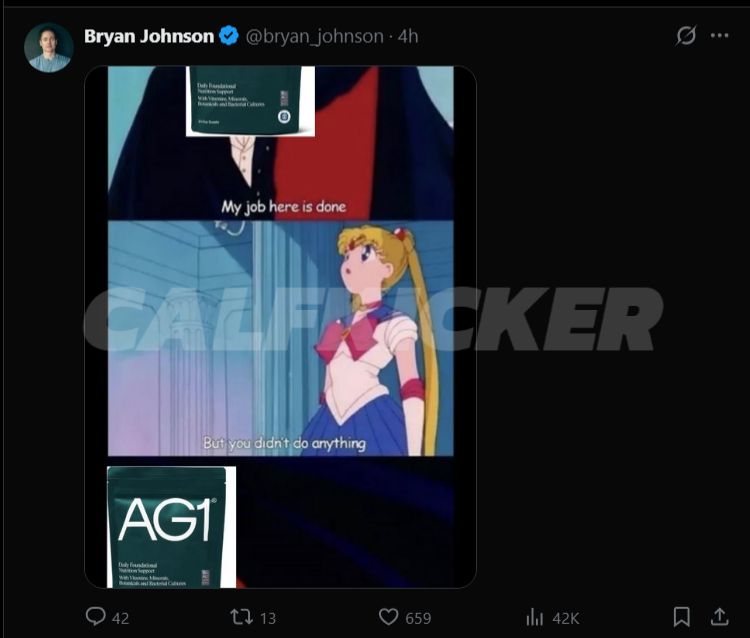Click the AG1 pouch in the meme

point(171,527)
